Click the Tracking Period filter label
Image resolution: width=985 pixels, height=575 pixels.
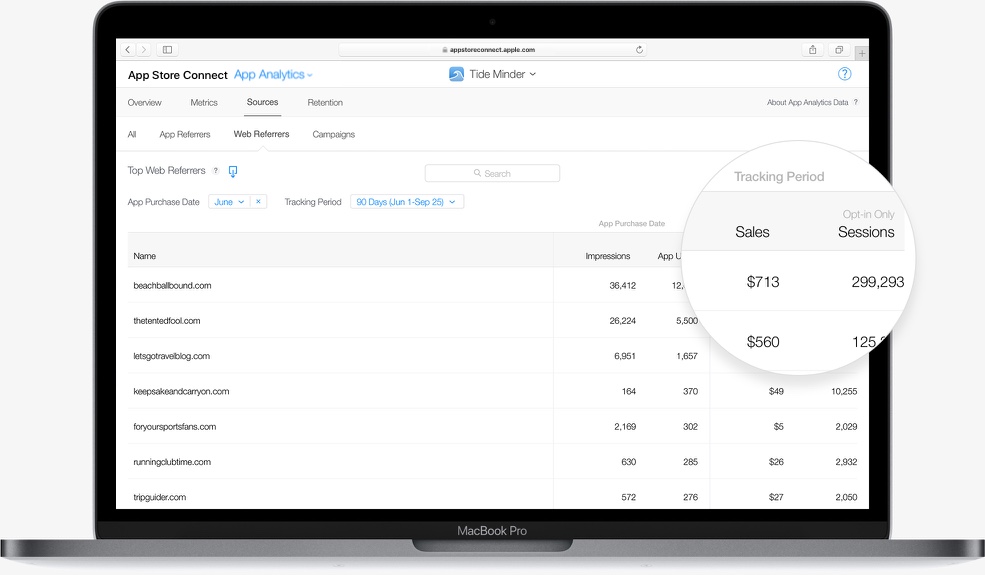313,202
